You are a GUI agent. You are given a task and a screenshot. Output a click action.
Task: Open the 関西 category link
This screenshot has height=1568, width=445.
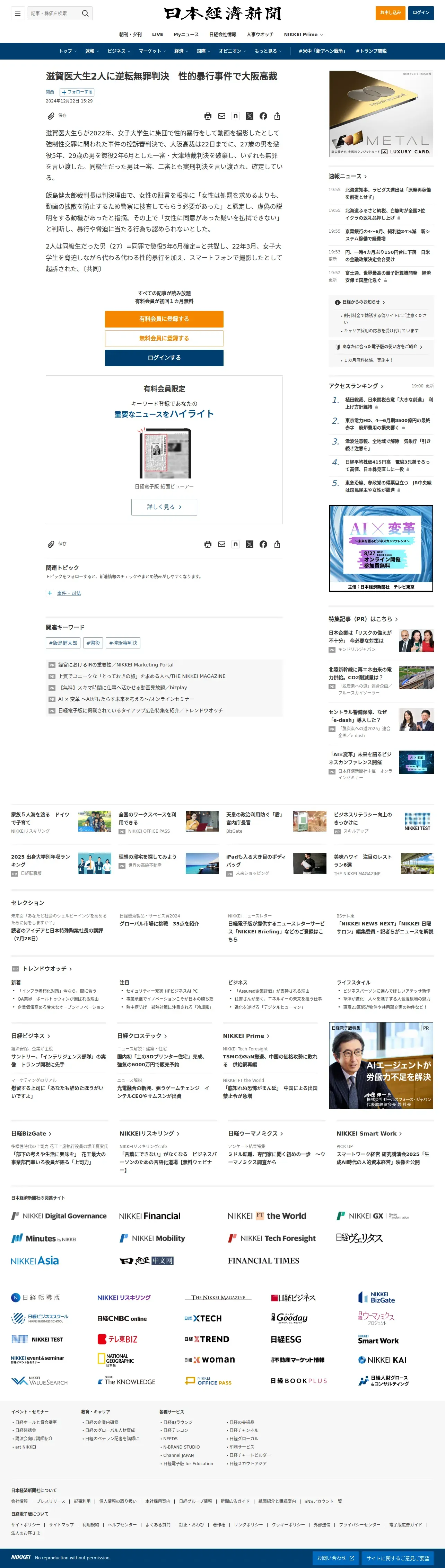(50, 92)
